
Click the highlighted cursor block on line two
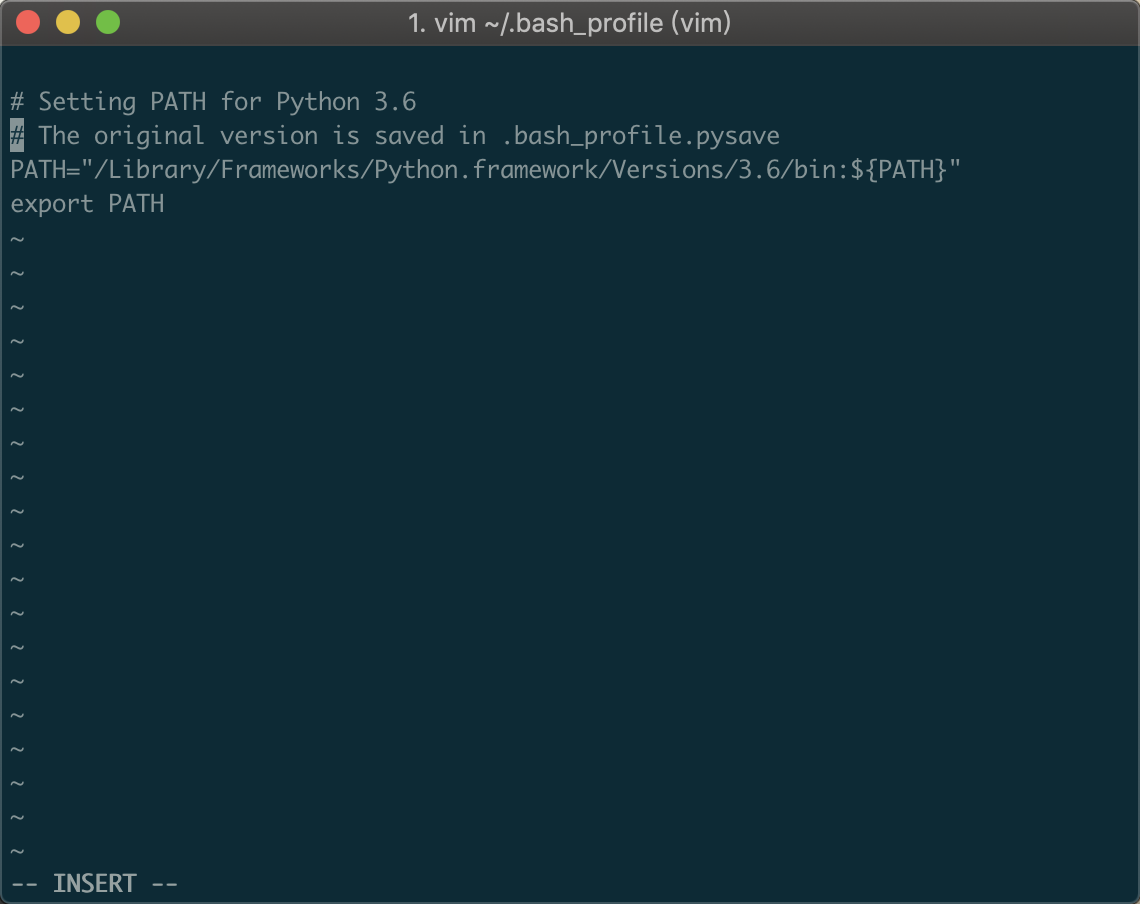15,134
